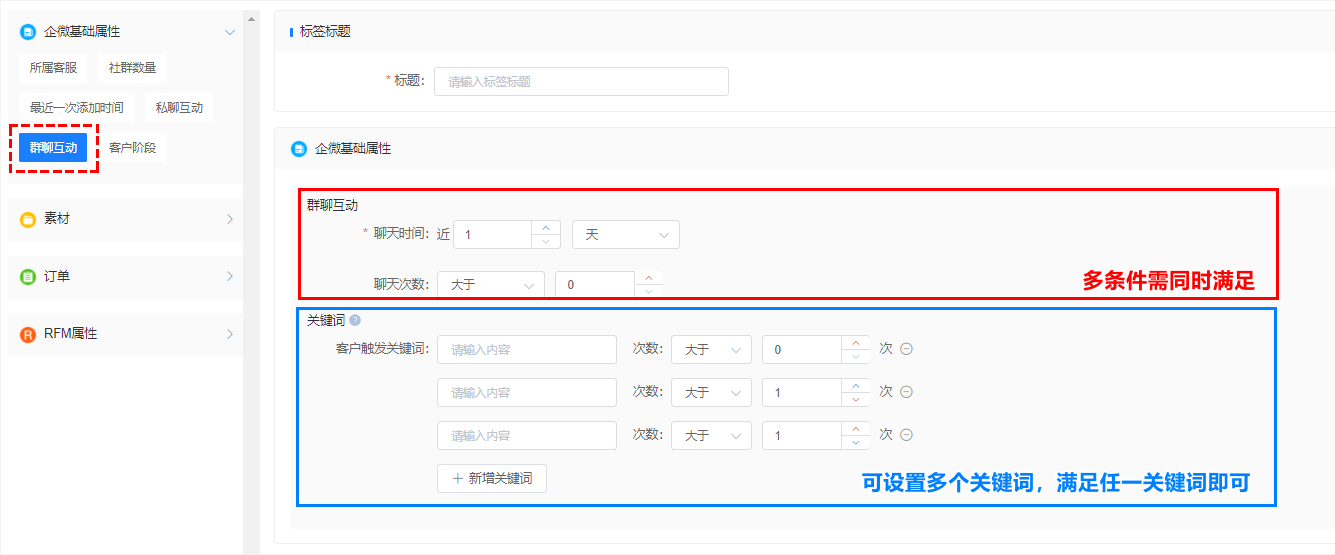Decrease the 聊天时间 value with down arrow
This screenshot has width=1335, height=555.
click(x=546, y=242)
